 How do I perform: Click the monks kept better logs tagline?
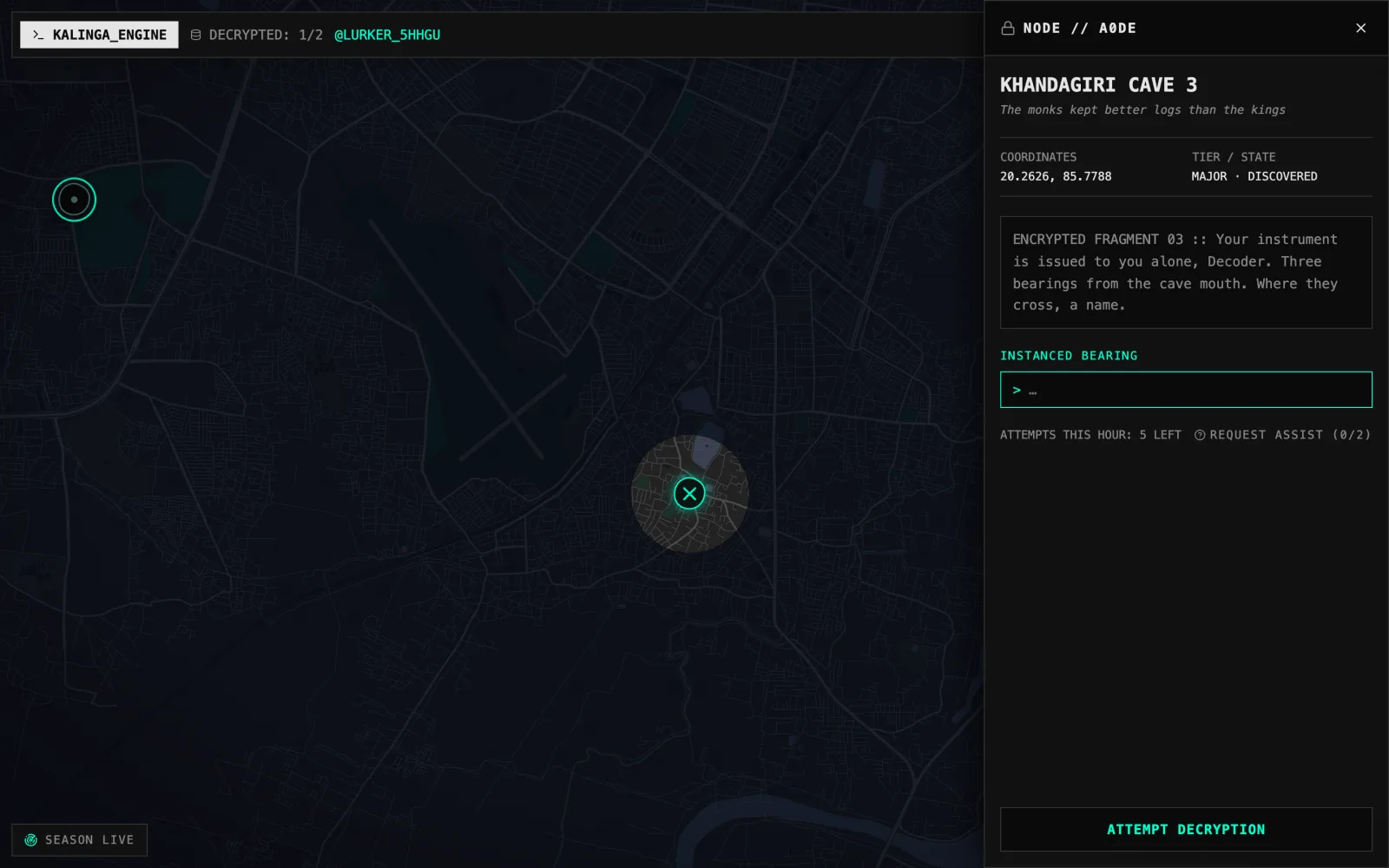click(x=1142, y=110)
